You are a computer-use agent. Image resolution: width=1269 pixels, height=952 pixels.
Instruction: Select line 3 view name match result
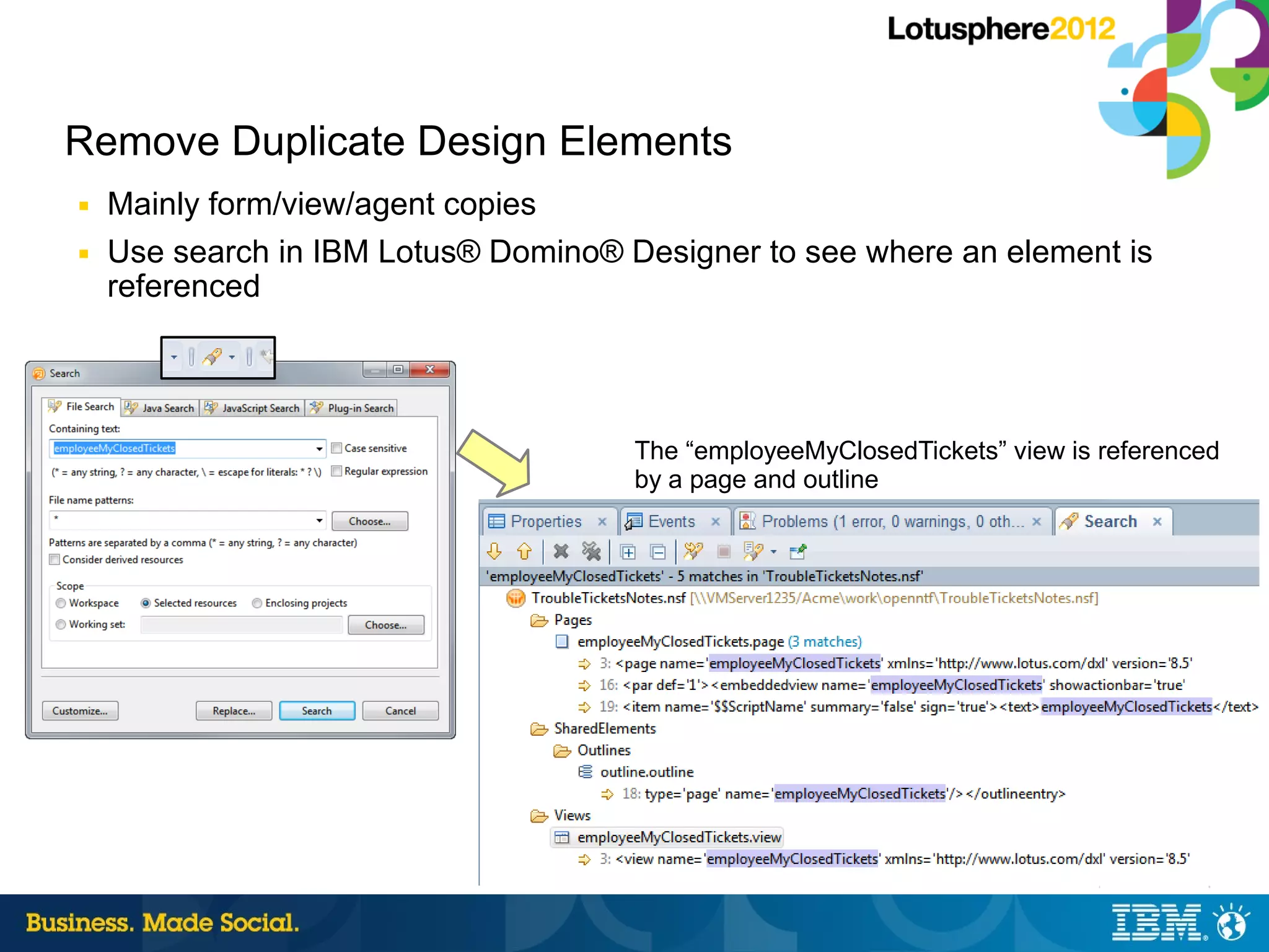point(884,859)
